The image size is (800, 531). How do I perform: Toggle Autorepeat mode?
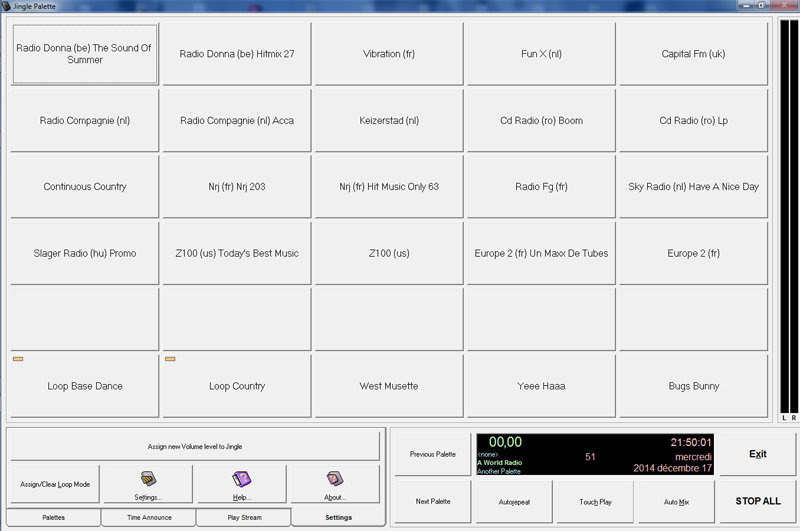pos(513,501)
